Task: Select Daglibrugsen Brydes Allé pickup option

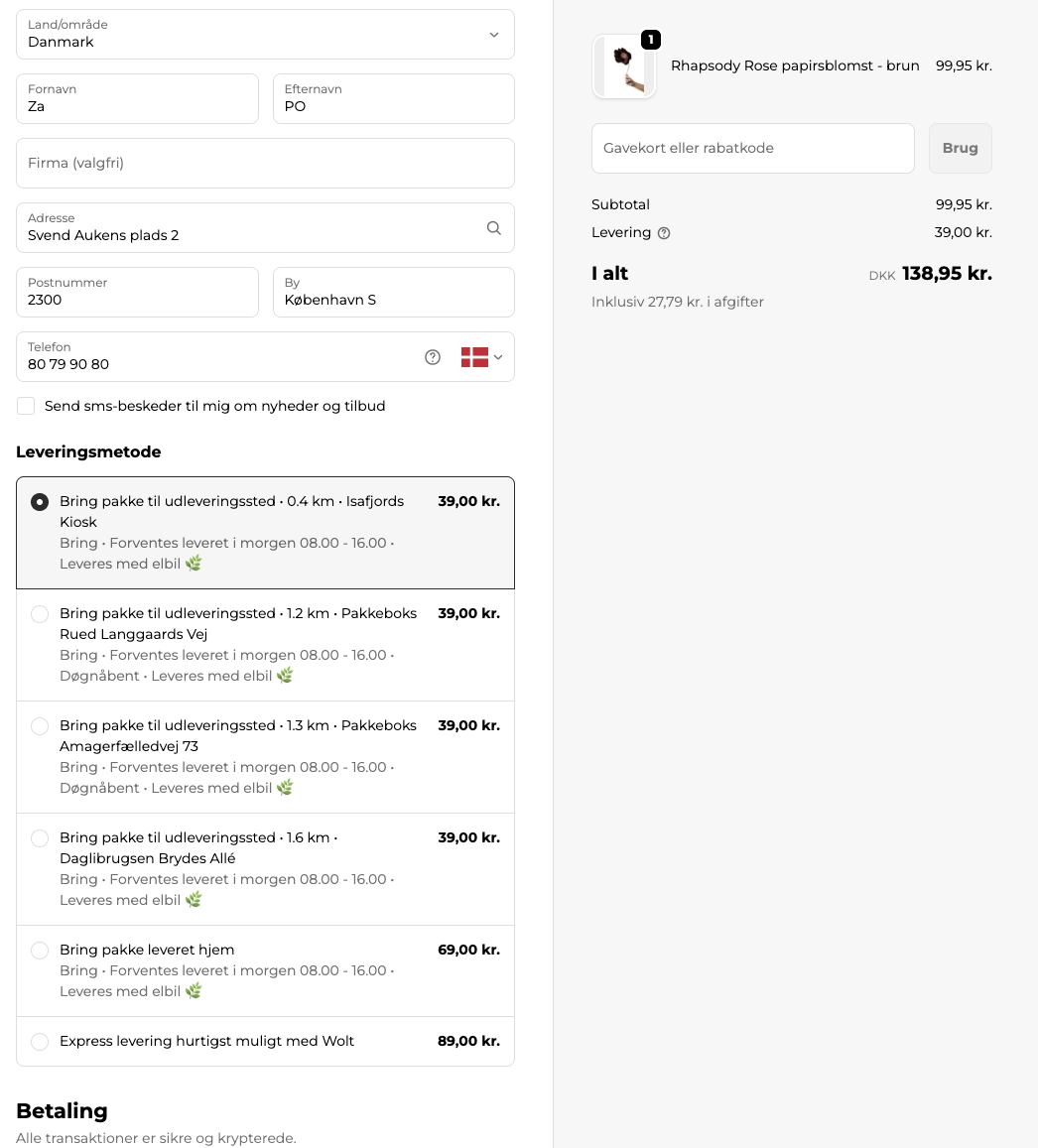Action: pos(265,869)
